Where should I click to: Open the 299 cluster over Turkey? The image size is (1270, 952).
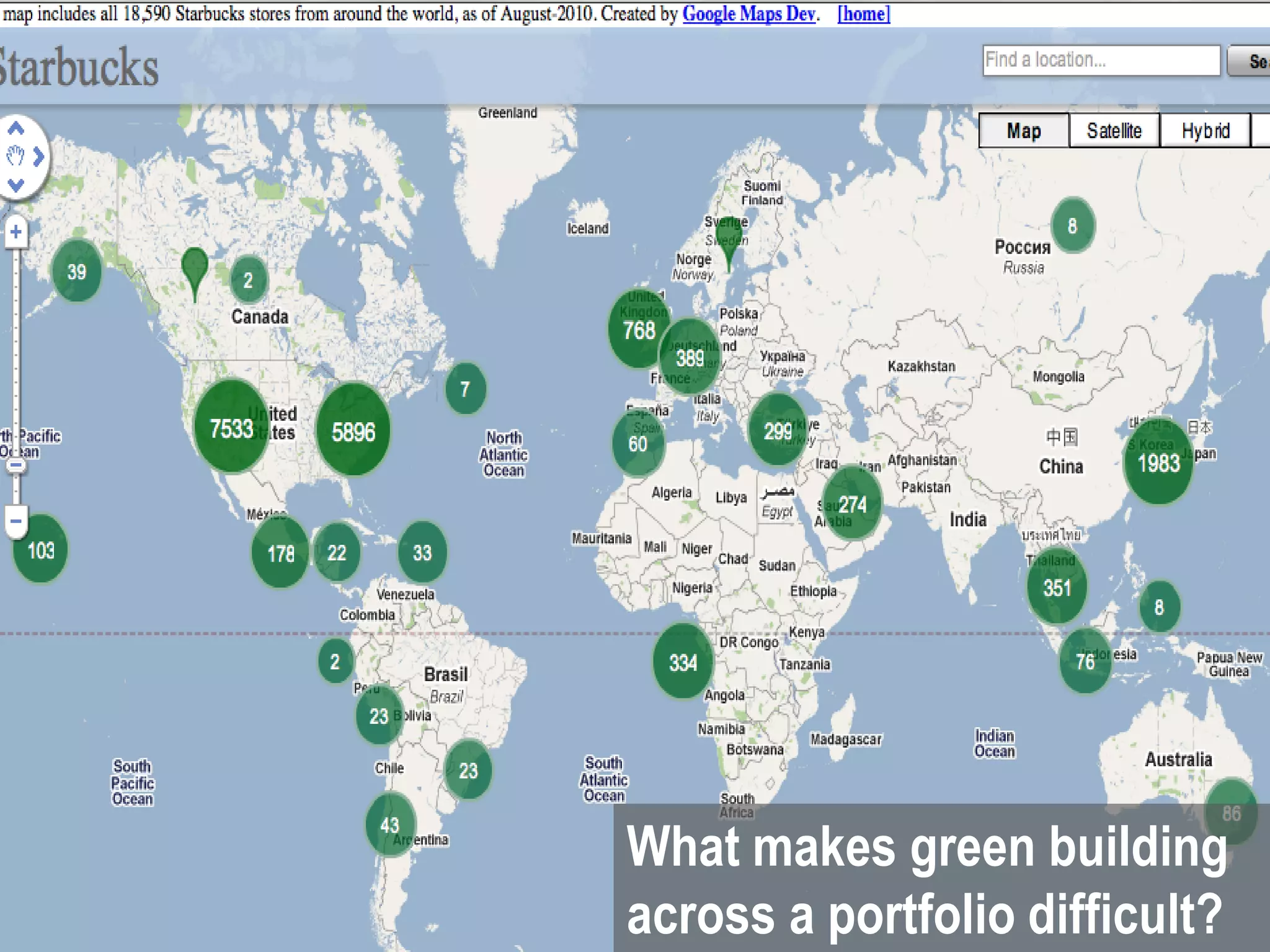coord(777,430)
